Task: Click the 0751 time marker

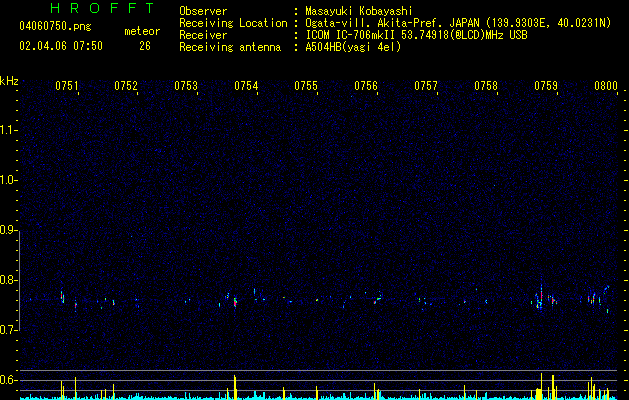Action: pos(67,86)
